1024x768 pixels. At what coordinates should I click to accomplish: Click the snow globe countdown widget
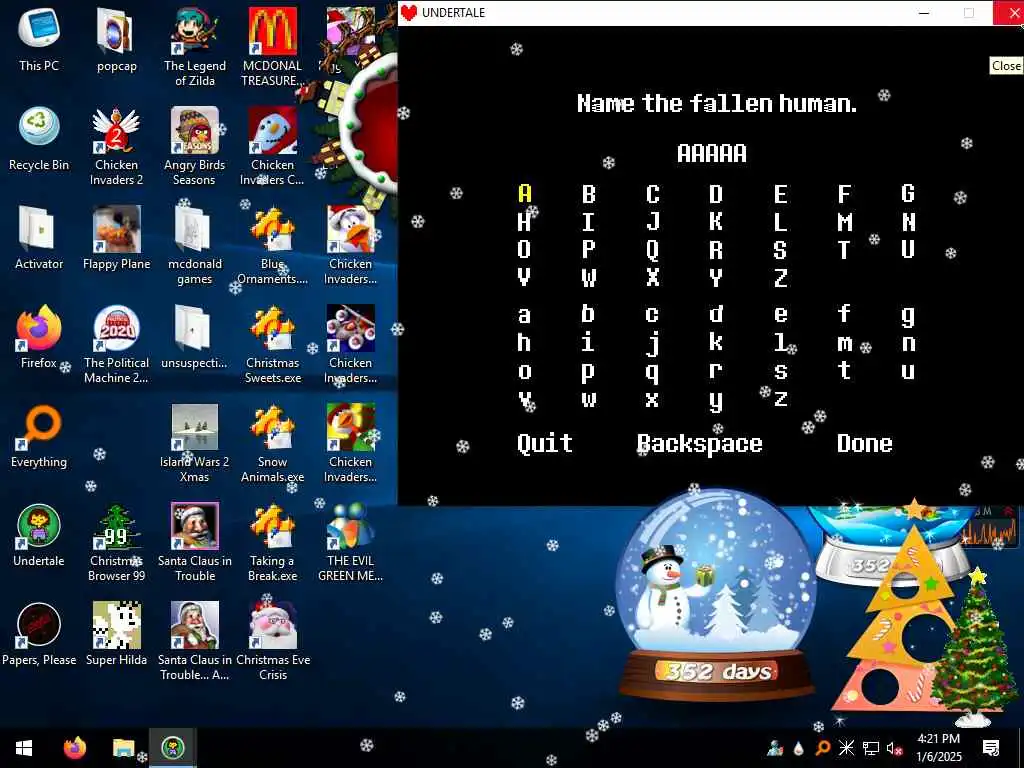pos(716,596)
